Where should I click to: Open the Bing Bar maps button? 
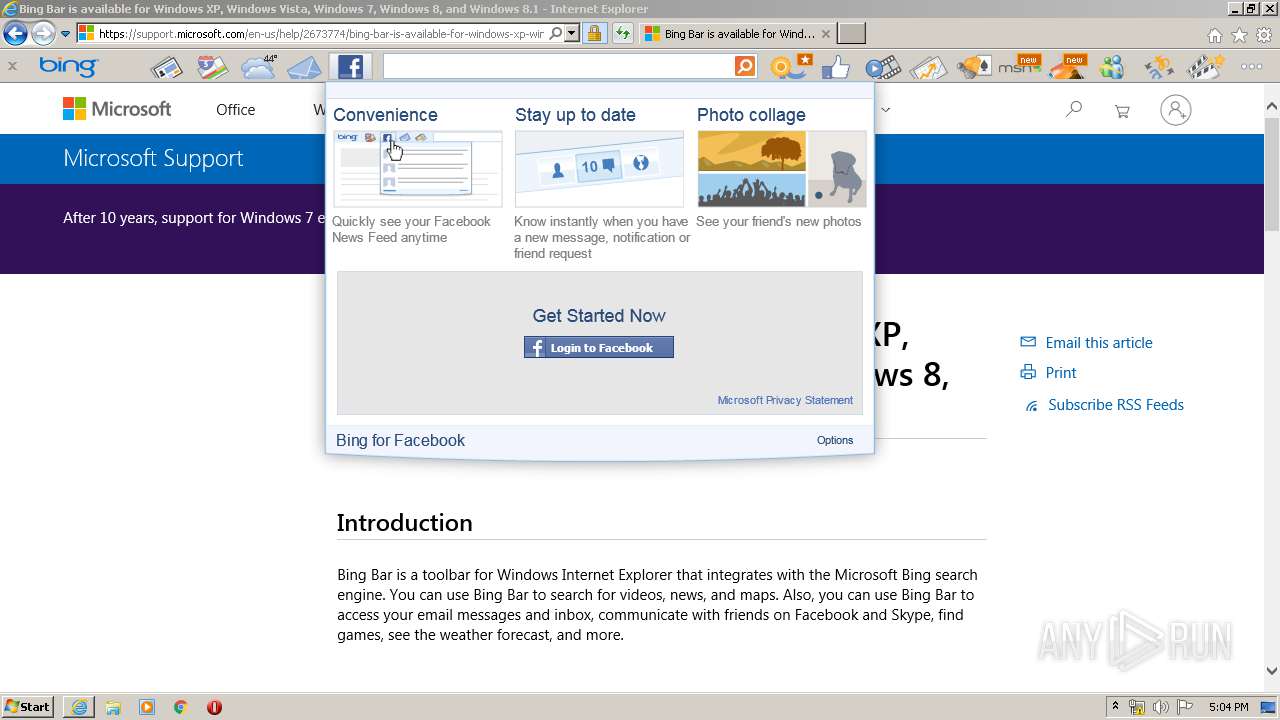[212, 67]
